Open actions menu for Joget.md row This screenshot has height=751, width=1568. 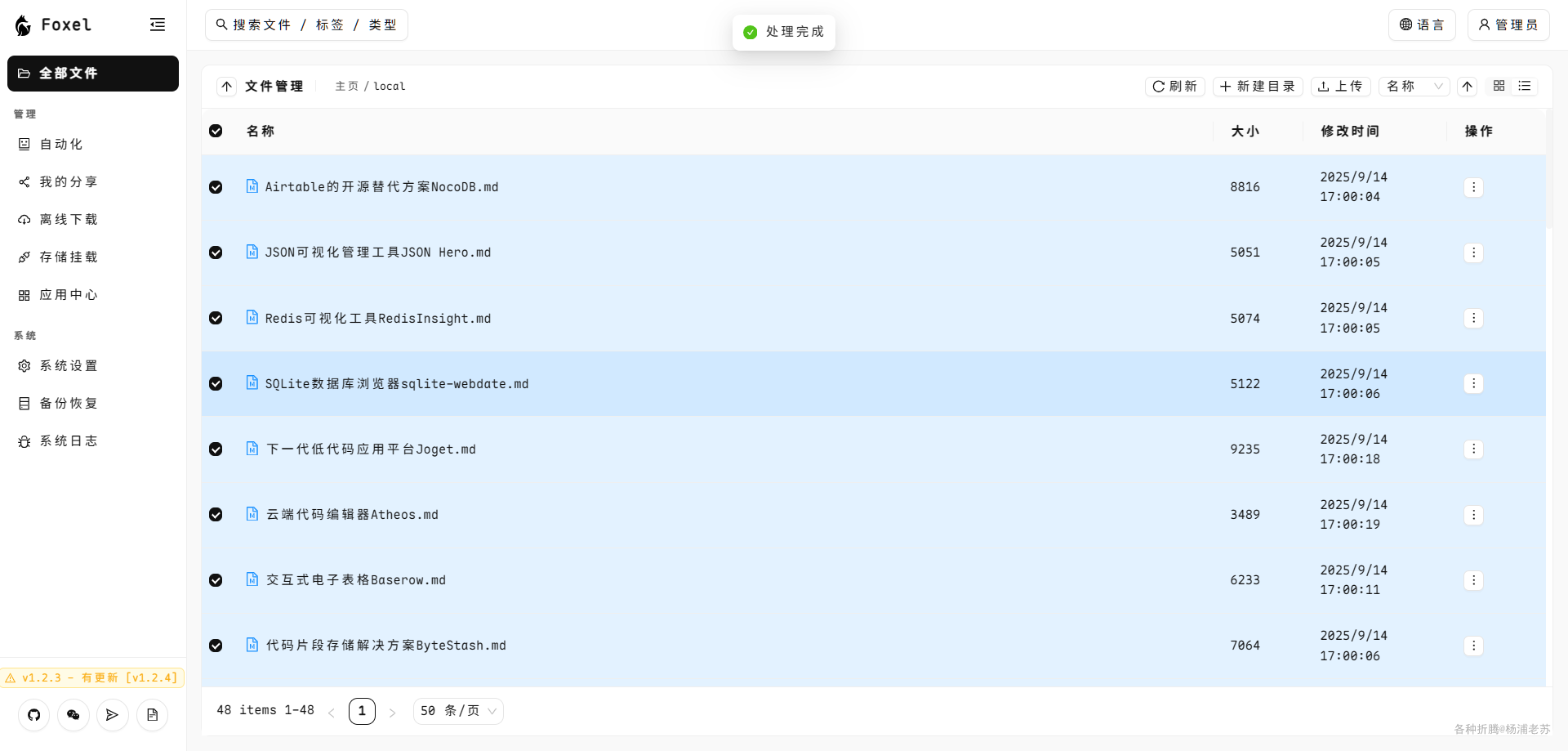(x=1473, y=449)
